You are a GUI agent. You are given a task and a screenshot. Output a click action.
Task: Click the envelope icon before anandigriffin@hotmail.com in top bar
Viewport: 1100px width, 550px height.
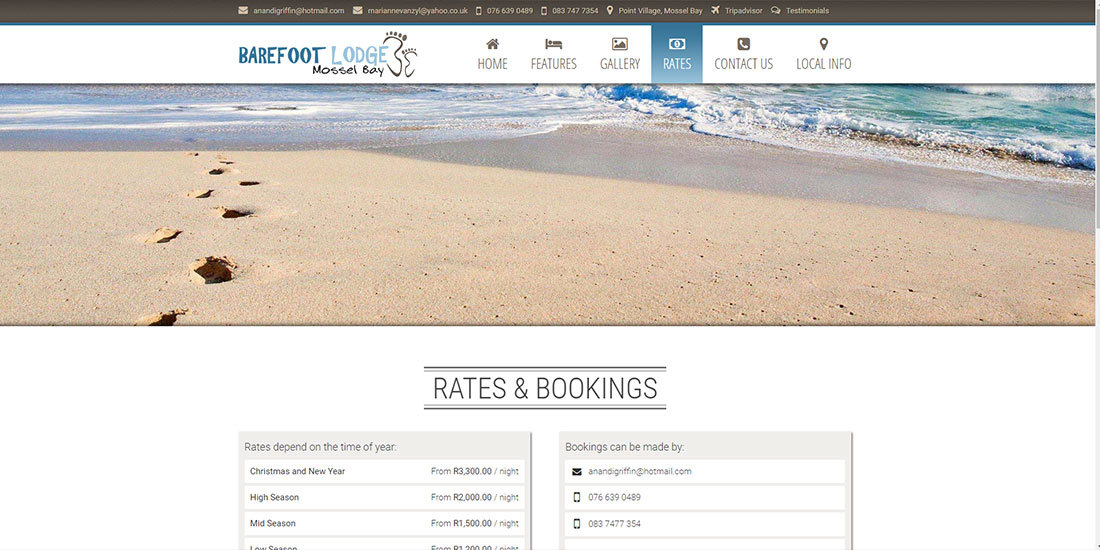click(243, 11)
